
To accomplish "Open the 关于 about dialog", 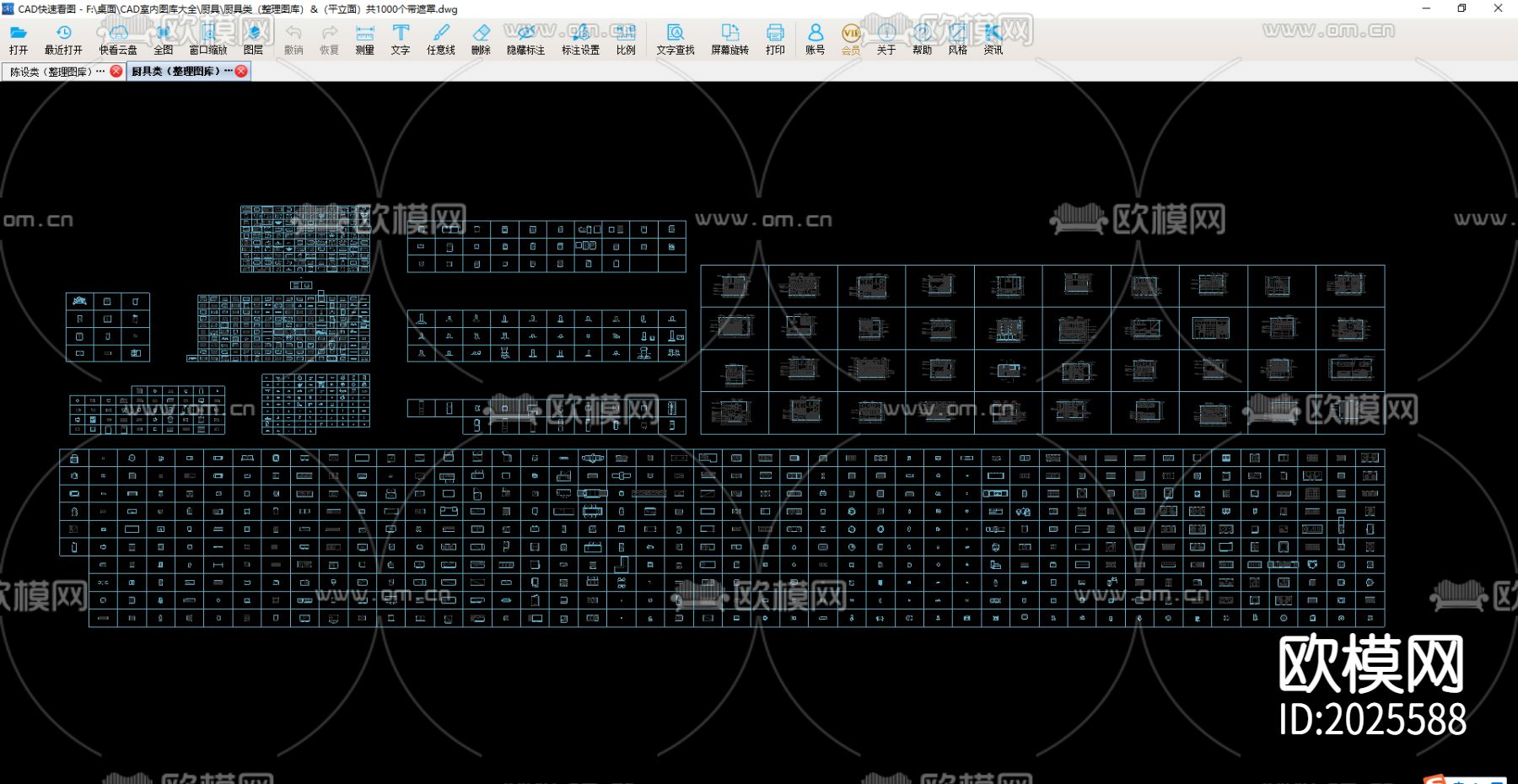I will point(886,40).
